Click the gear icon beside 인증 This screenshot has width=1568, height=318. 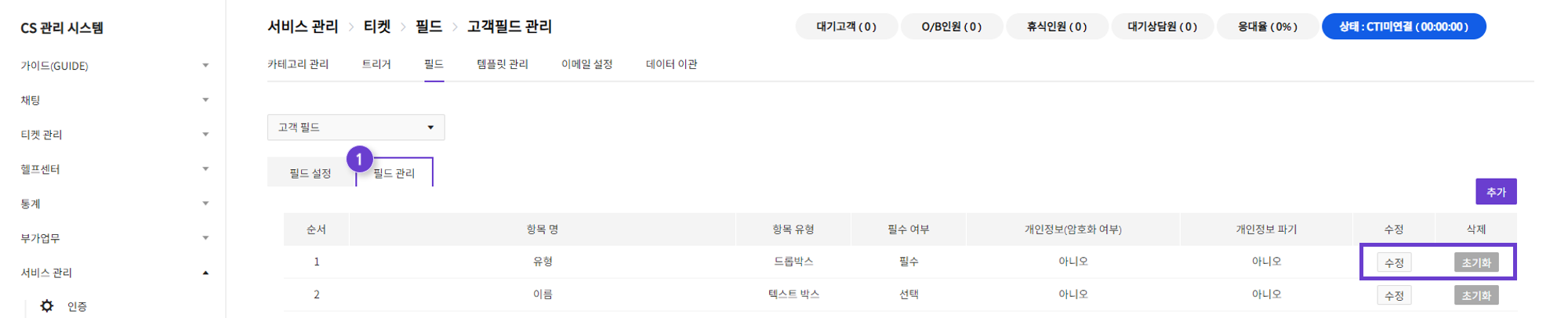47,306
